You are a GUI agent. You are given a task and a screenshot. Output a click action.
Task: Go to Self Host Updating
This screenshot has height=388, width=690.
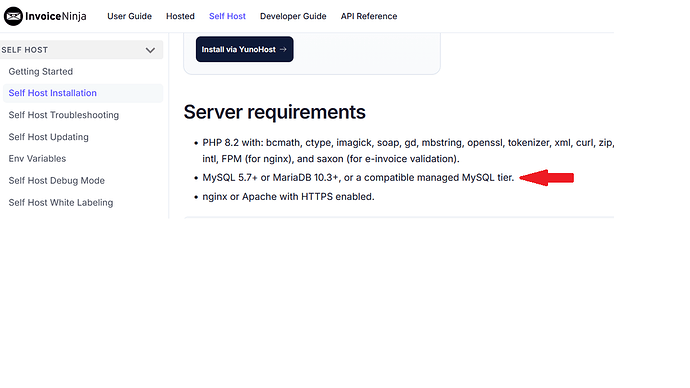[48, 137]
